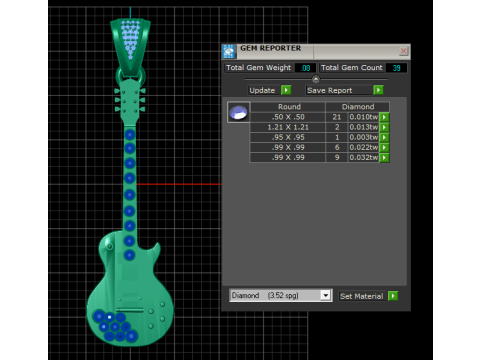480x360 pixels.
Task: Select the .50 X .50 size cell
Action: pos(288,117)
